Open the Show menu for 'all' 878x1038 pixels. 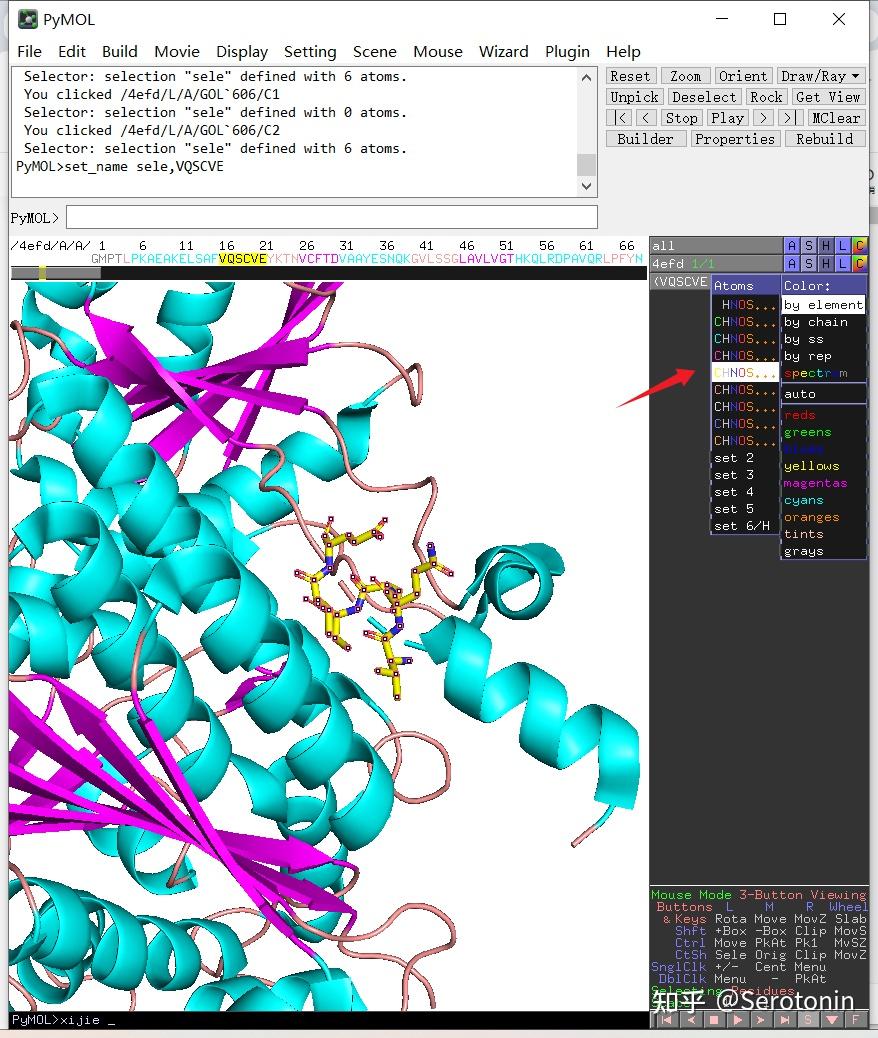coord(808,246)
